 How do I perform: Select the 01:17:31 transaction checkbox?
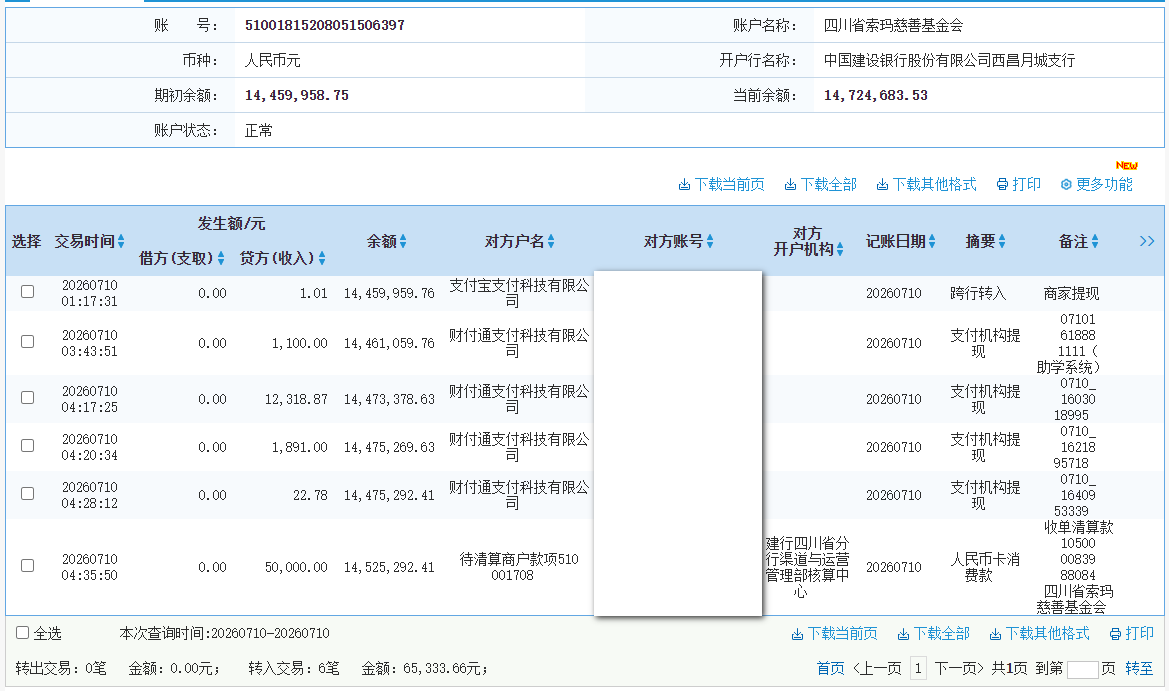(28, 291)
